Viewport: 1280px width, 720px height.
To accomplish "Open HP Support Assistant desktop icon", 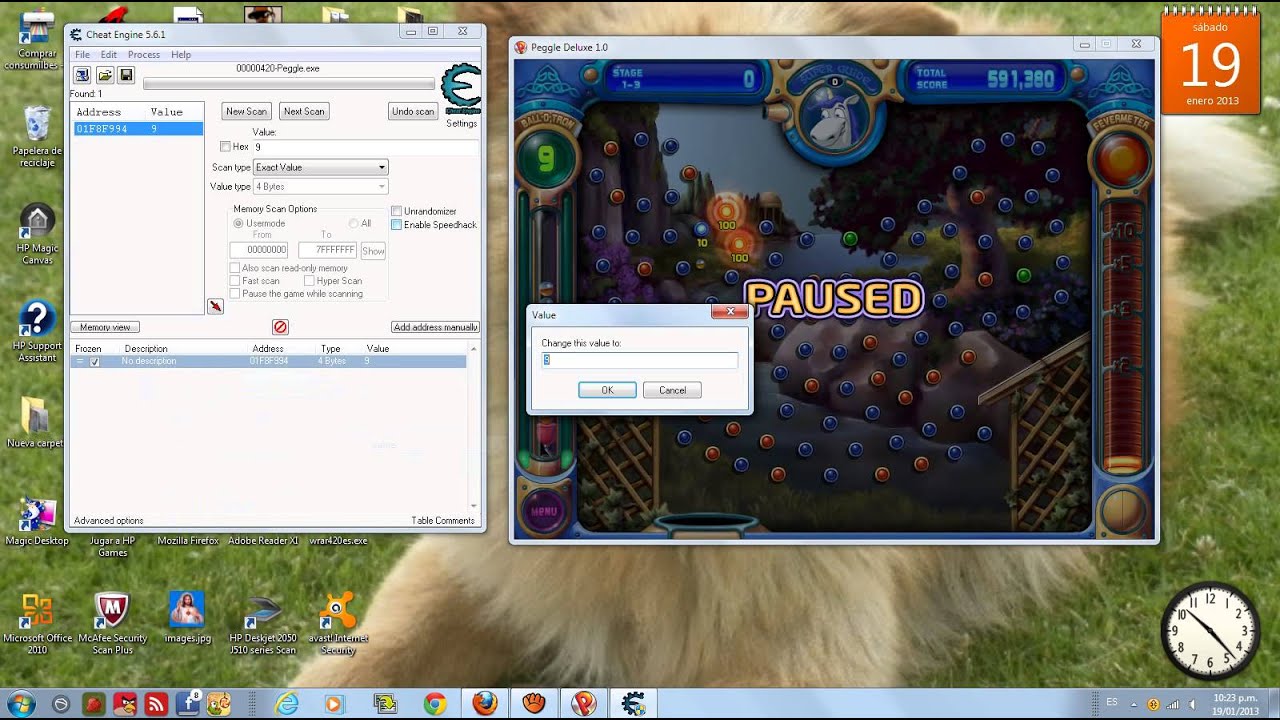I will [37, 331].
